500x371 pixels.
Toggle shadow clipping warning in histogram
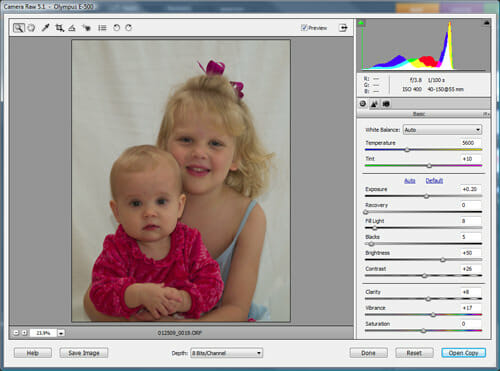pyautogui.click(x=361, y=23)
